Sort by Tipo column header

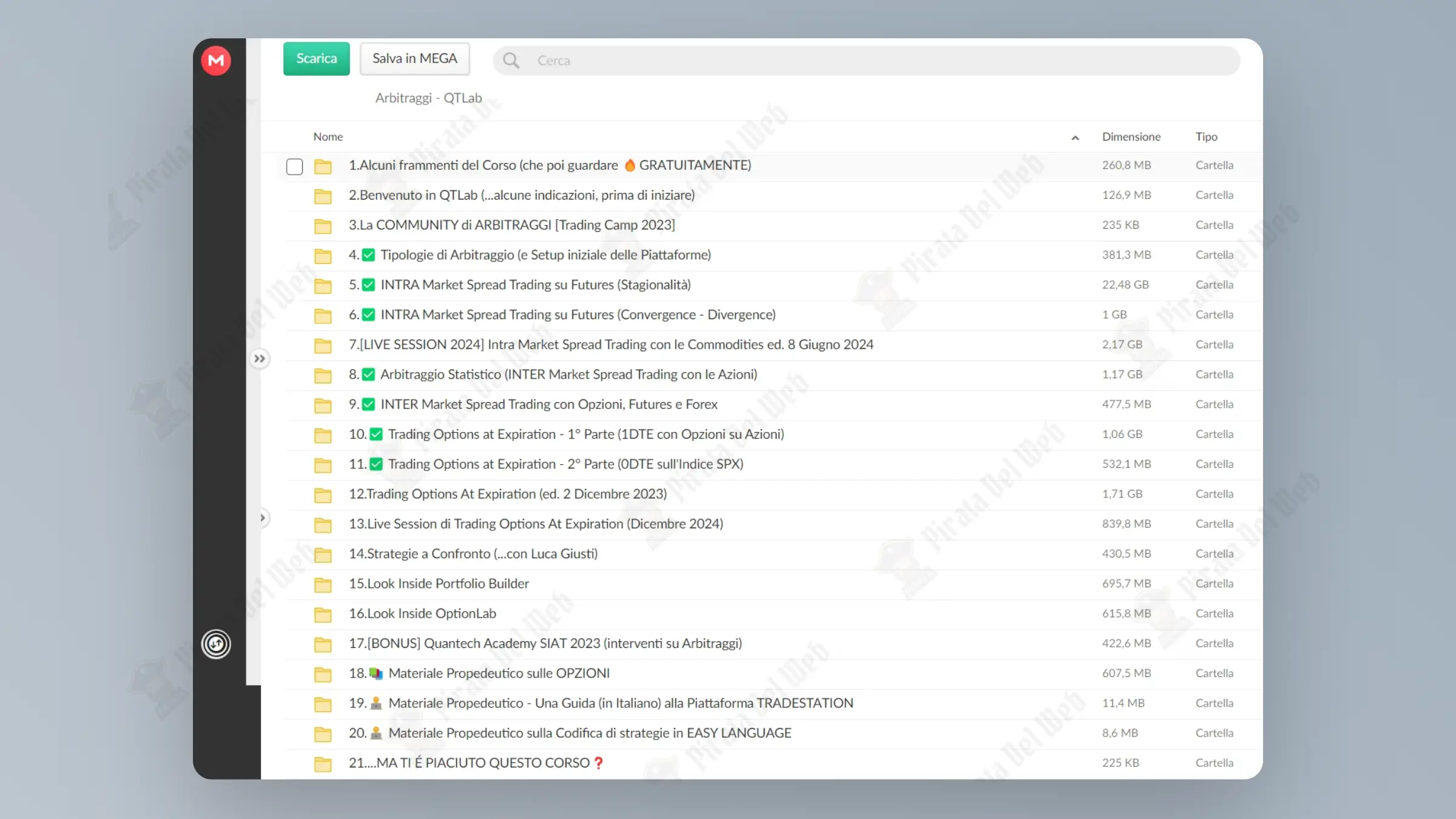[x=1206, y=136]
